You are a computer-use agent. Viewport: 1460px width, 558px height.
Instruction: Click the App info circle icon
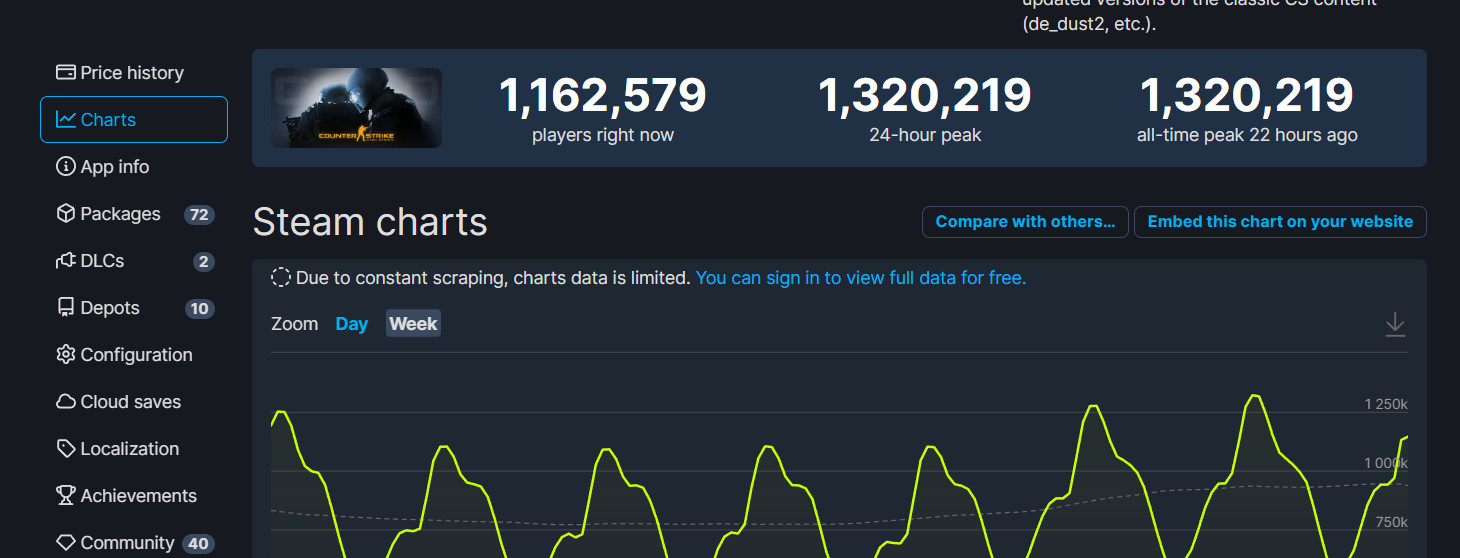coord(66,167)
